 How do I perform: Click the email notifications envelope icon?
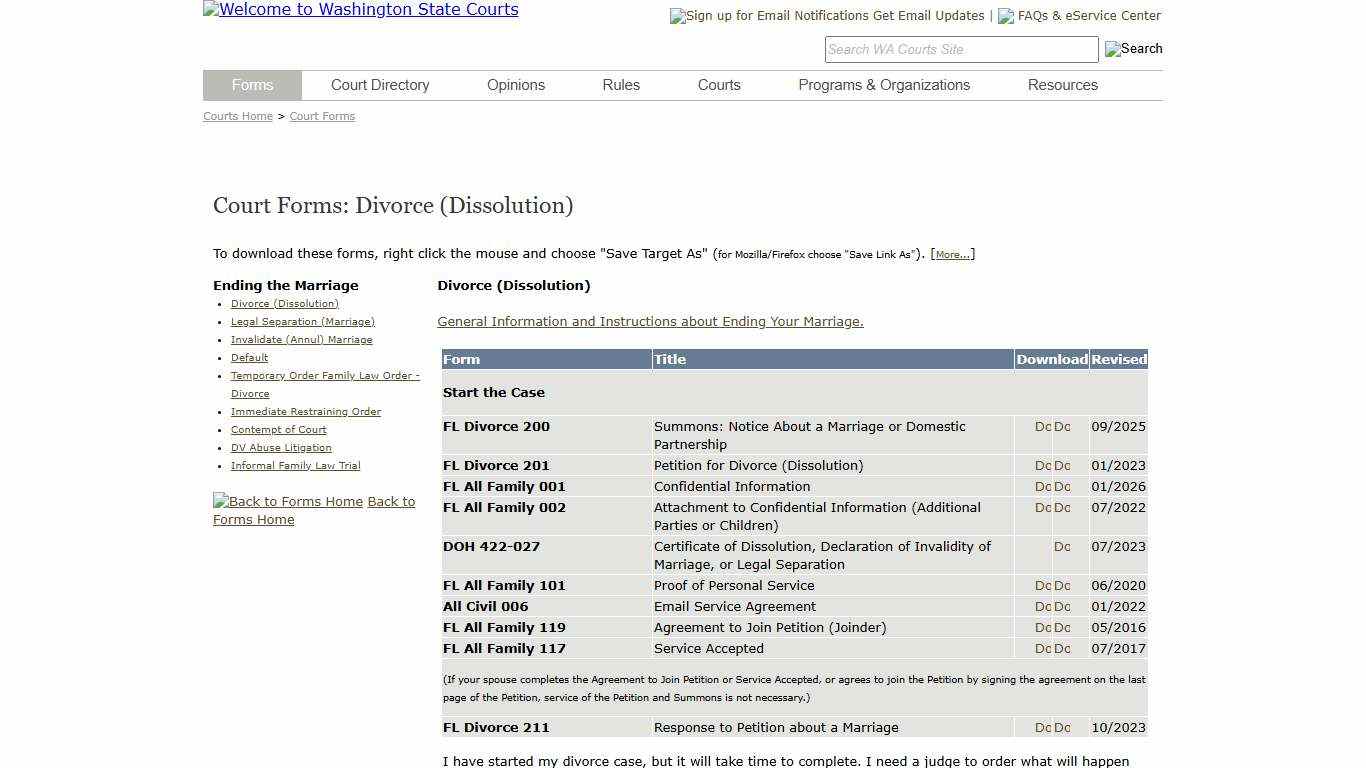coord(676,16)
